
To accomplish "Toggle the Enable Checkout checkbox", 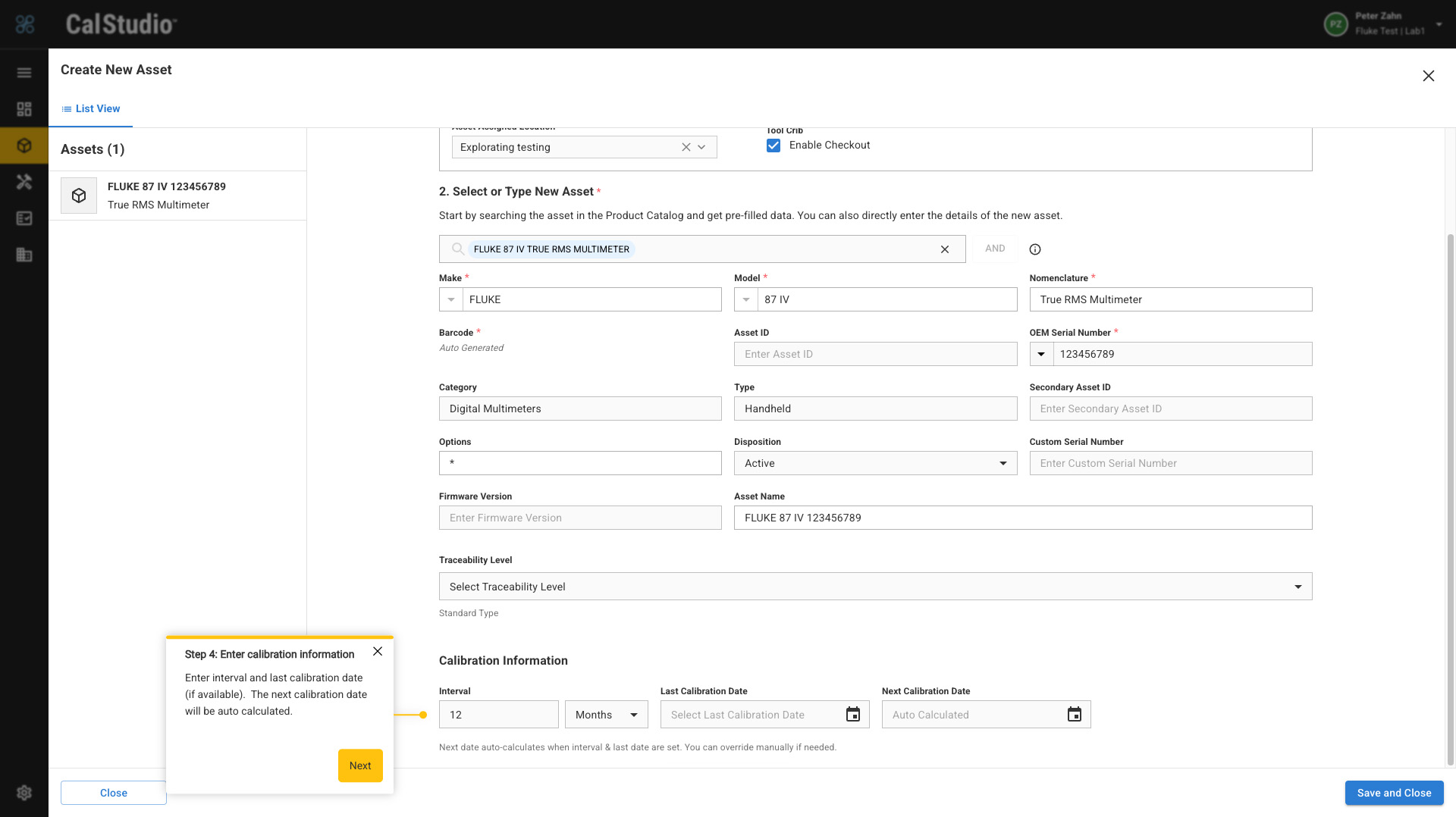I will [773, 146].
